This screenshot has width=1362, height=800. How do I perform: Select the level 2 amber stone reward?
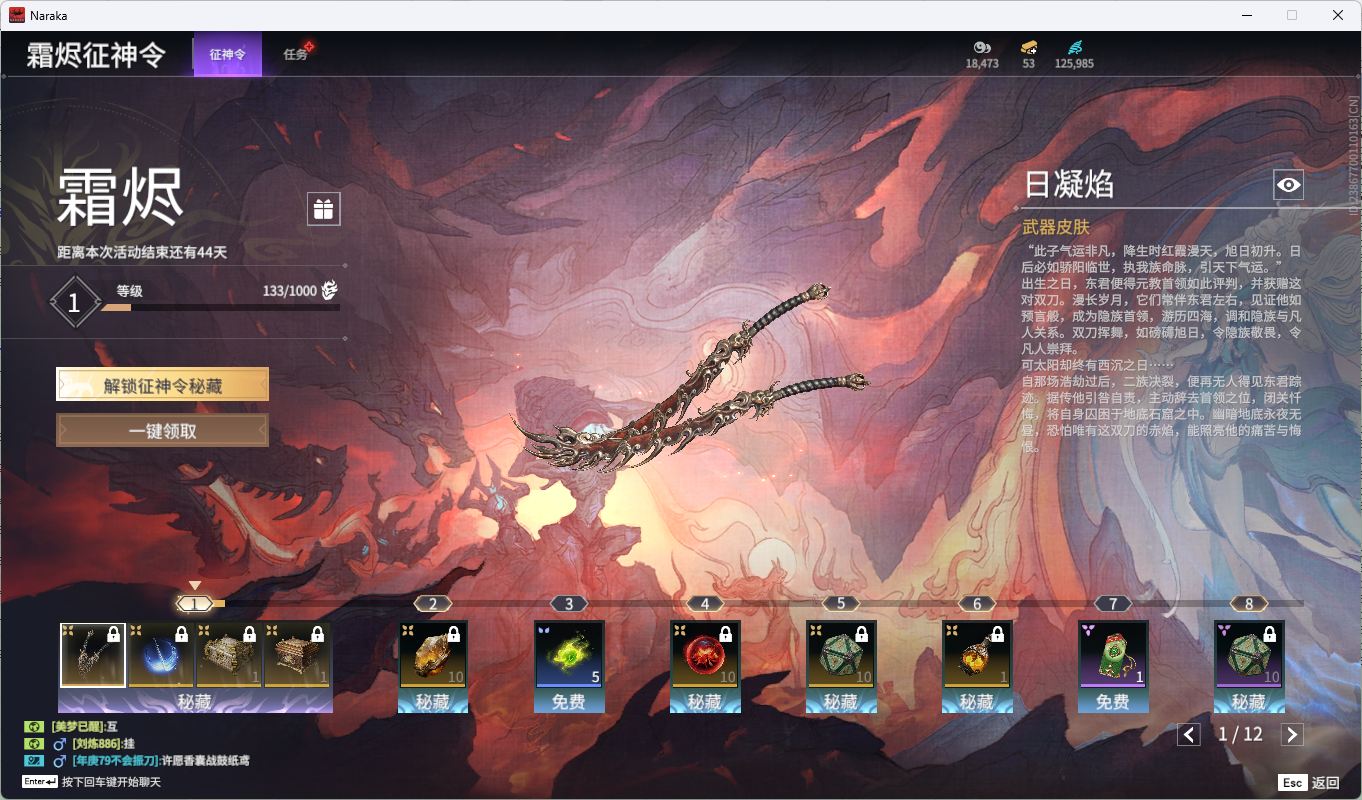tap(433, 655)
